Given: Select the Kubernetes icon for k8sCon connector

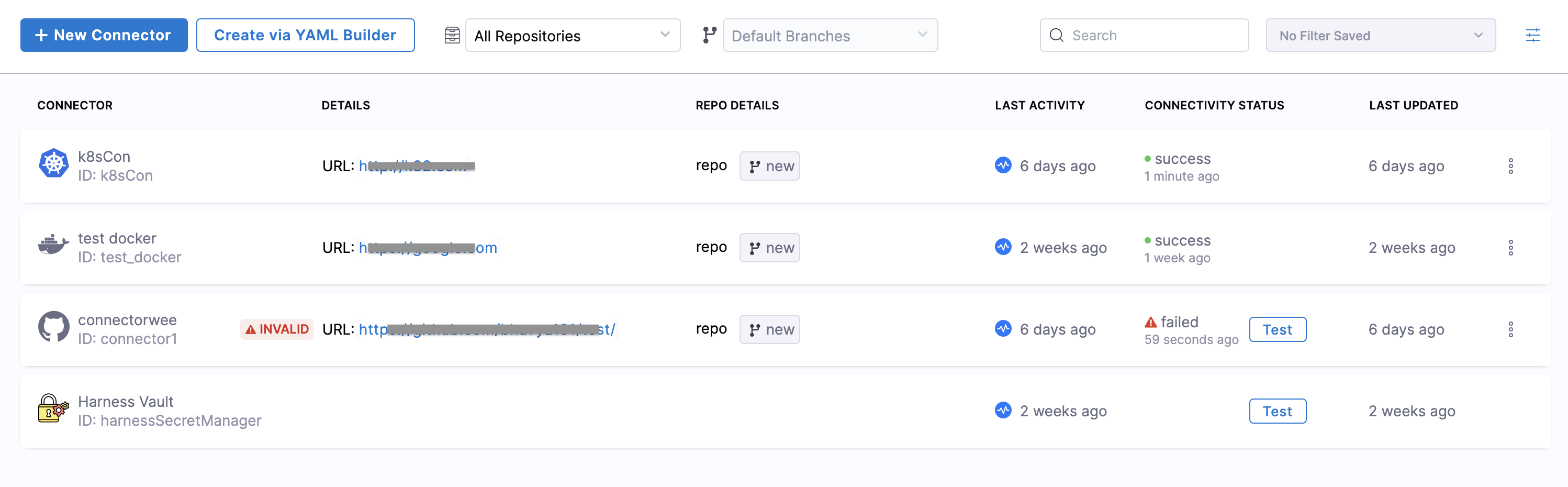Looking at the screenshot, I should point(53,163).
